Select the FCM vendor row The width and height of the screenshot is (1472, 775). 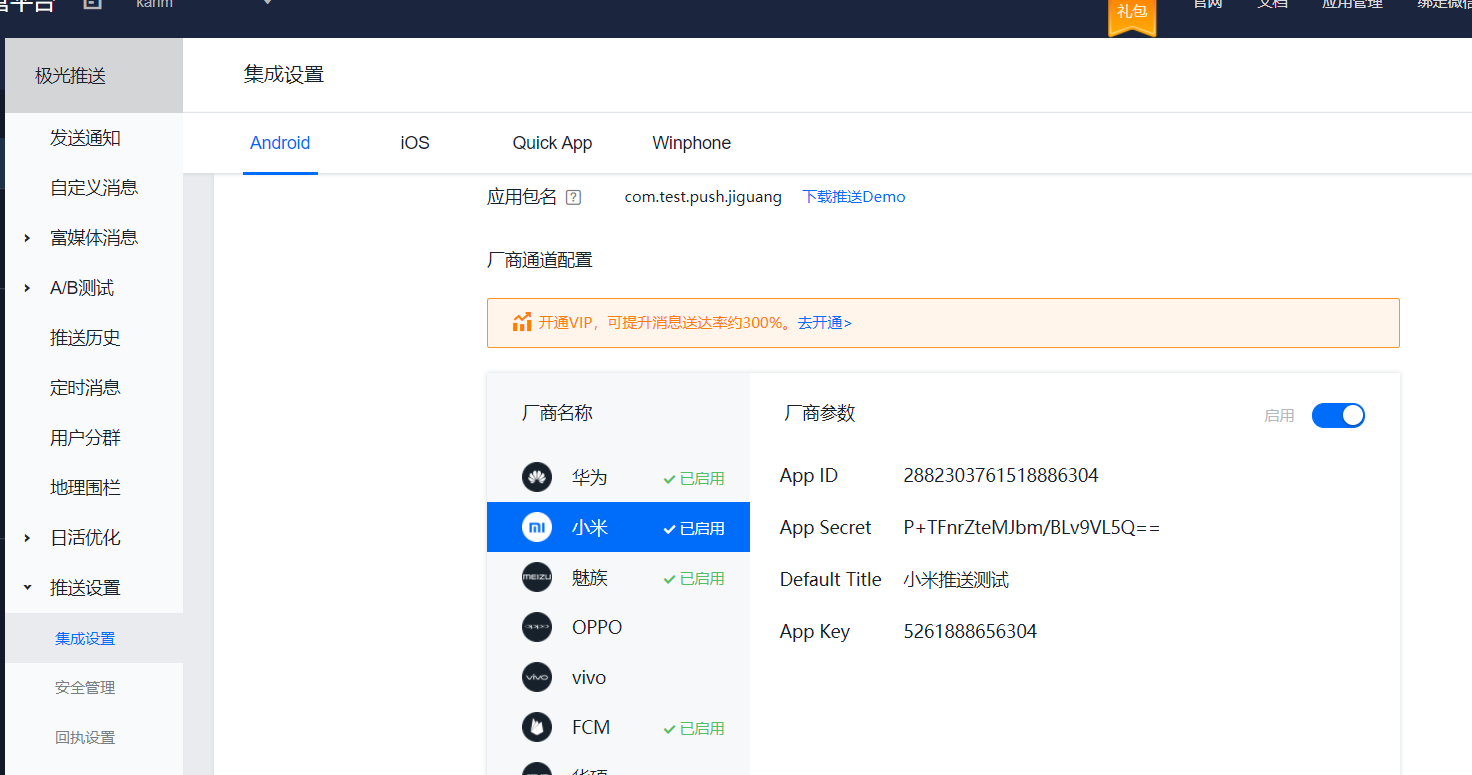click(618, 727)
